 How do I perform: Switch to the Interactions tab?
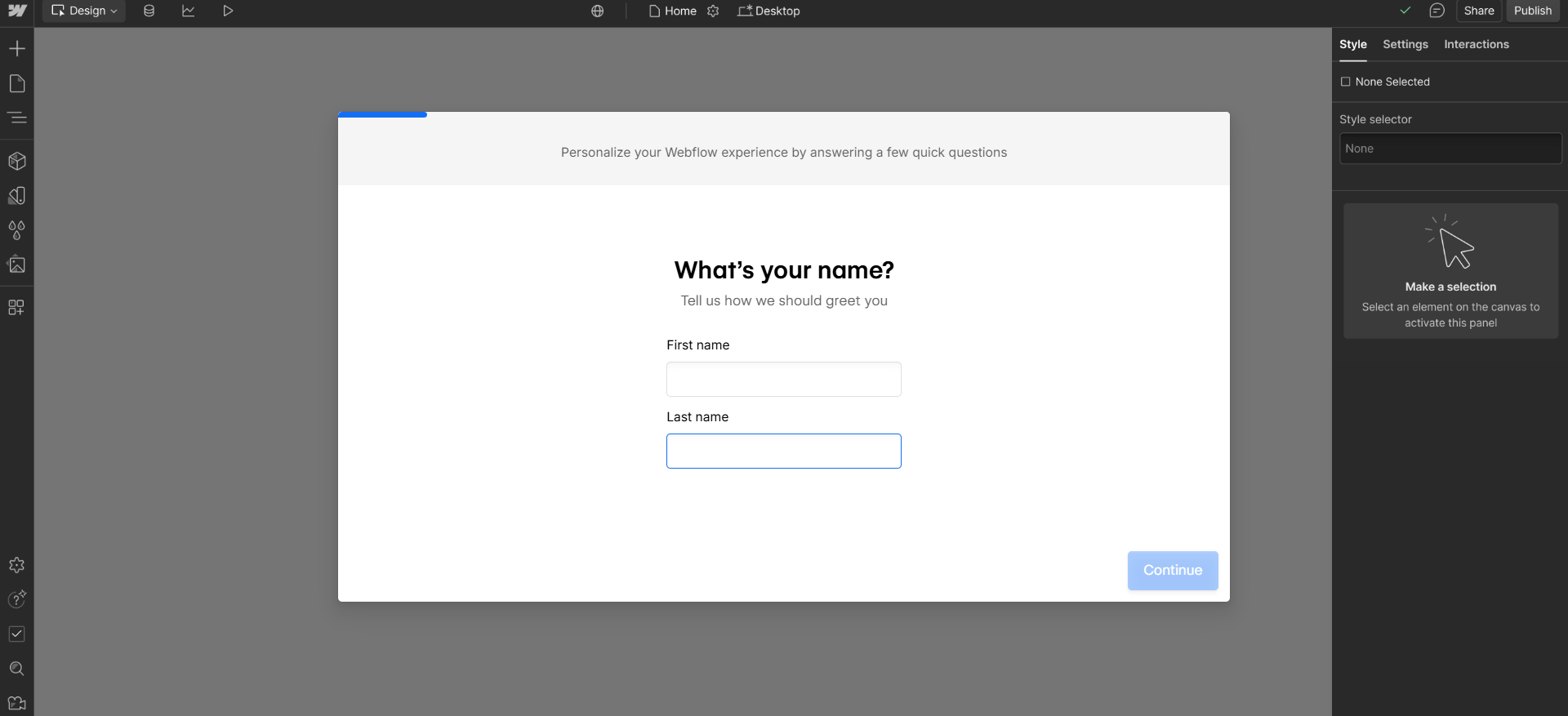tap(1476, 45)
